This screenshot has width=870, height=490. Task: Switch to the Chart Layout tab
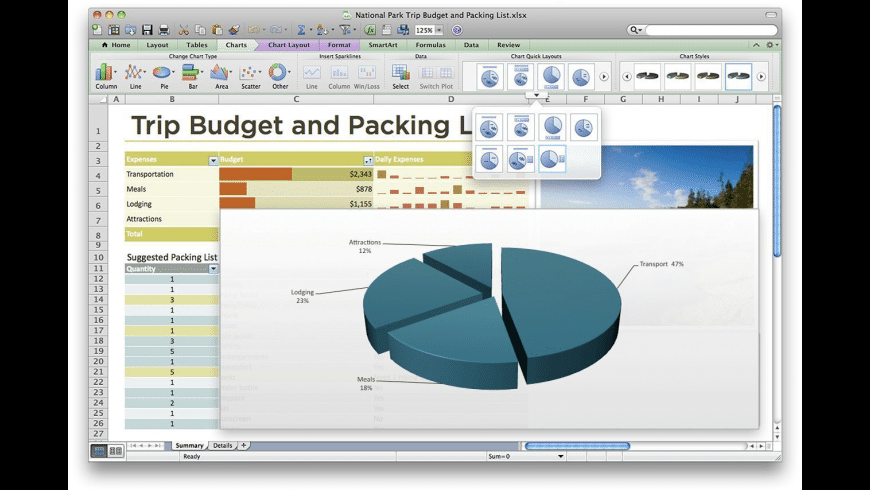[x=289, y=45]
